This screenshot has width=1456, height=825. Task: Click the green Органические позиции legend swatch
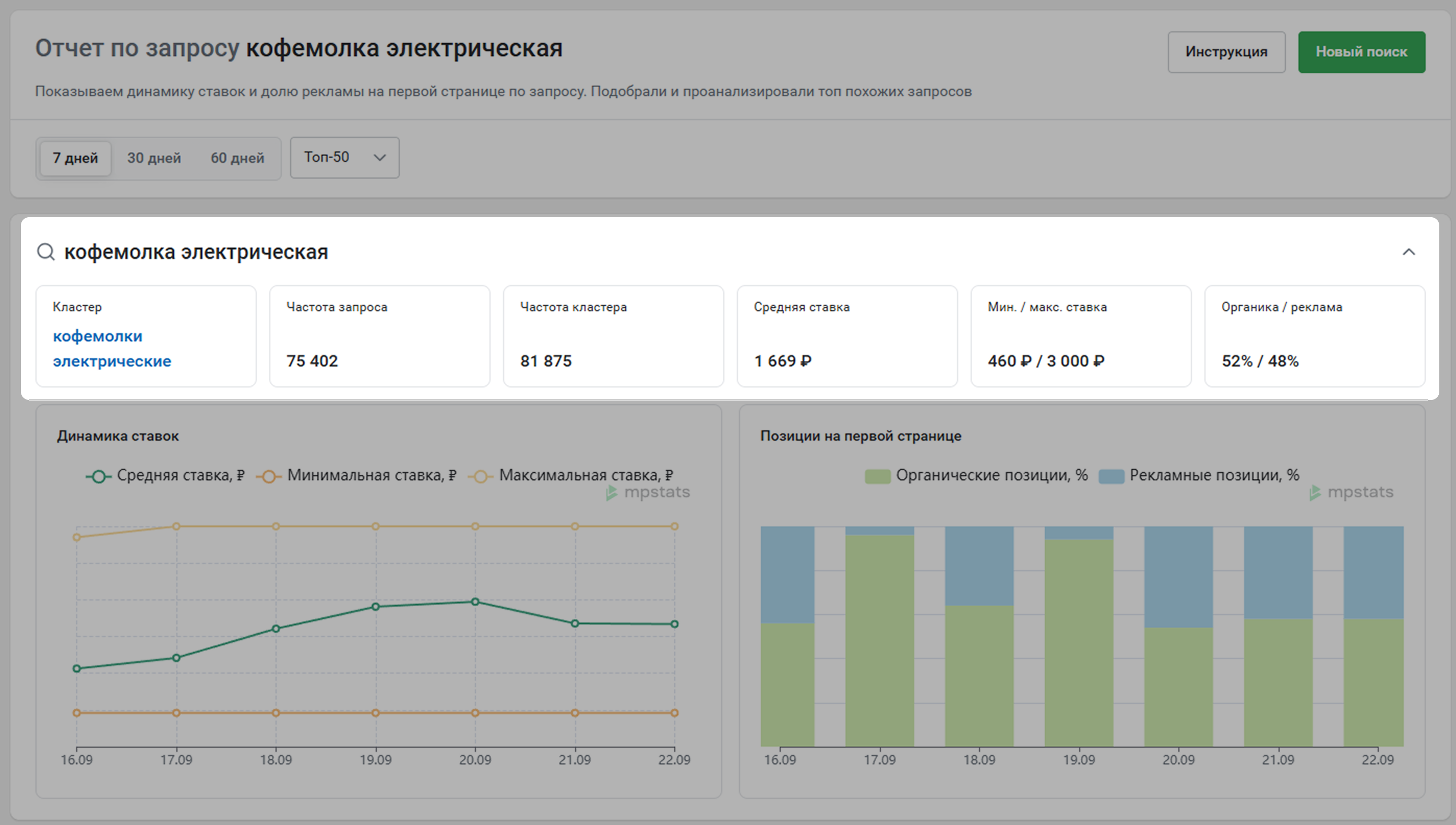[877, 477]
